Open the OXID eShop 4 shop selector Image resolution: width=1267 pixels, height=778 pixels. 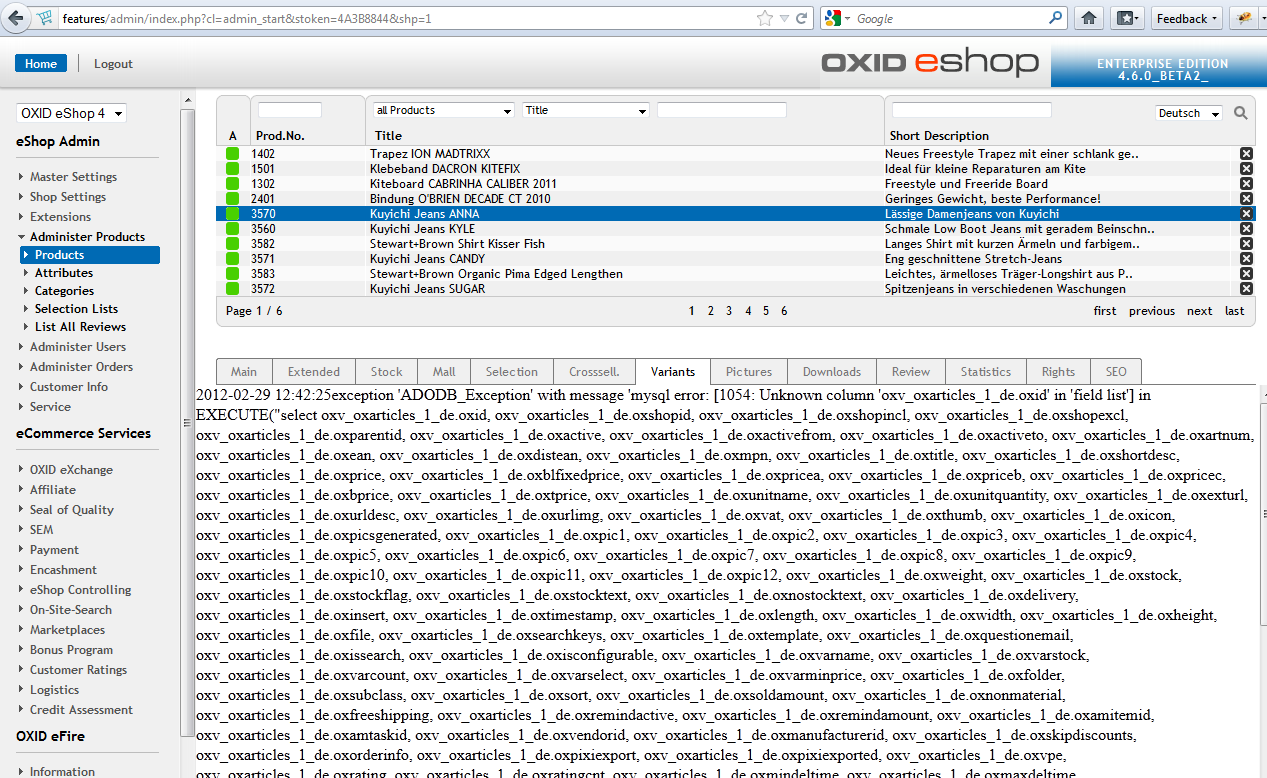(71, 114)
